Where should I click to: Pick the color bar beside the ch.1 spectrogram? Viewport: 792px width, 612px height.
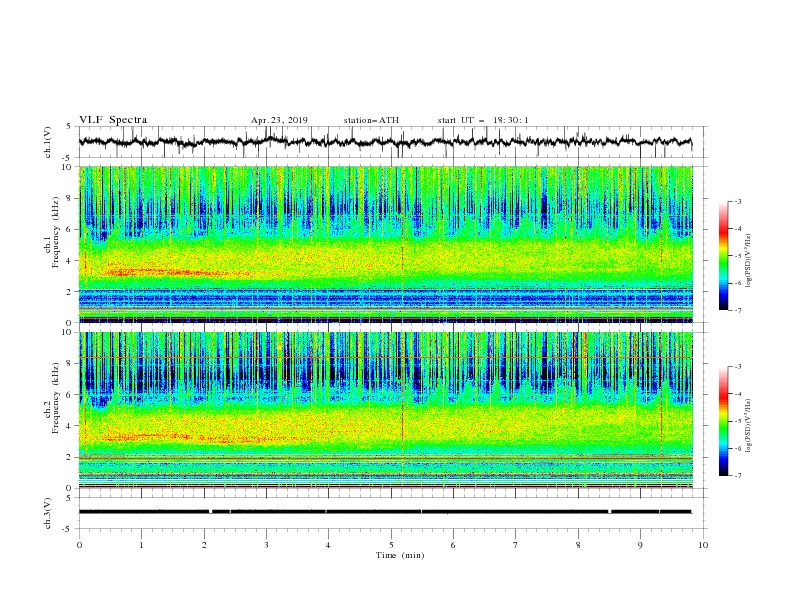[x=723, y=256]
